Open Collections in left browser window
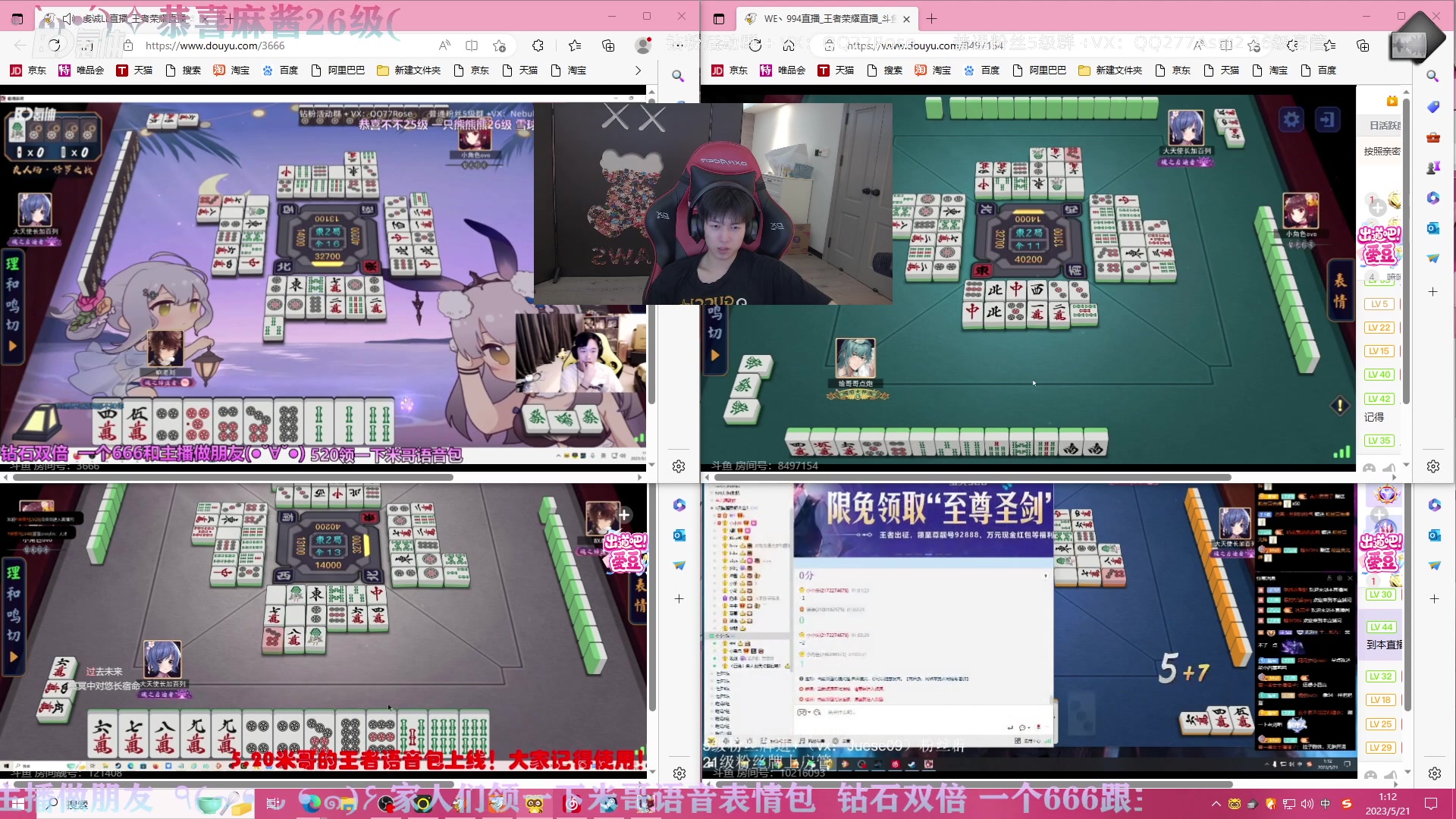1456x819 pixels. [608, 45]
